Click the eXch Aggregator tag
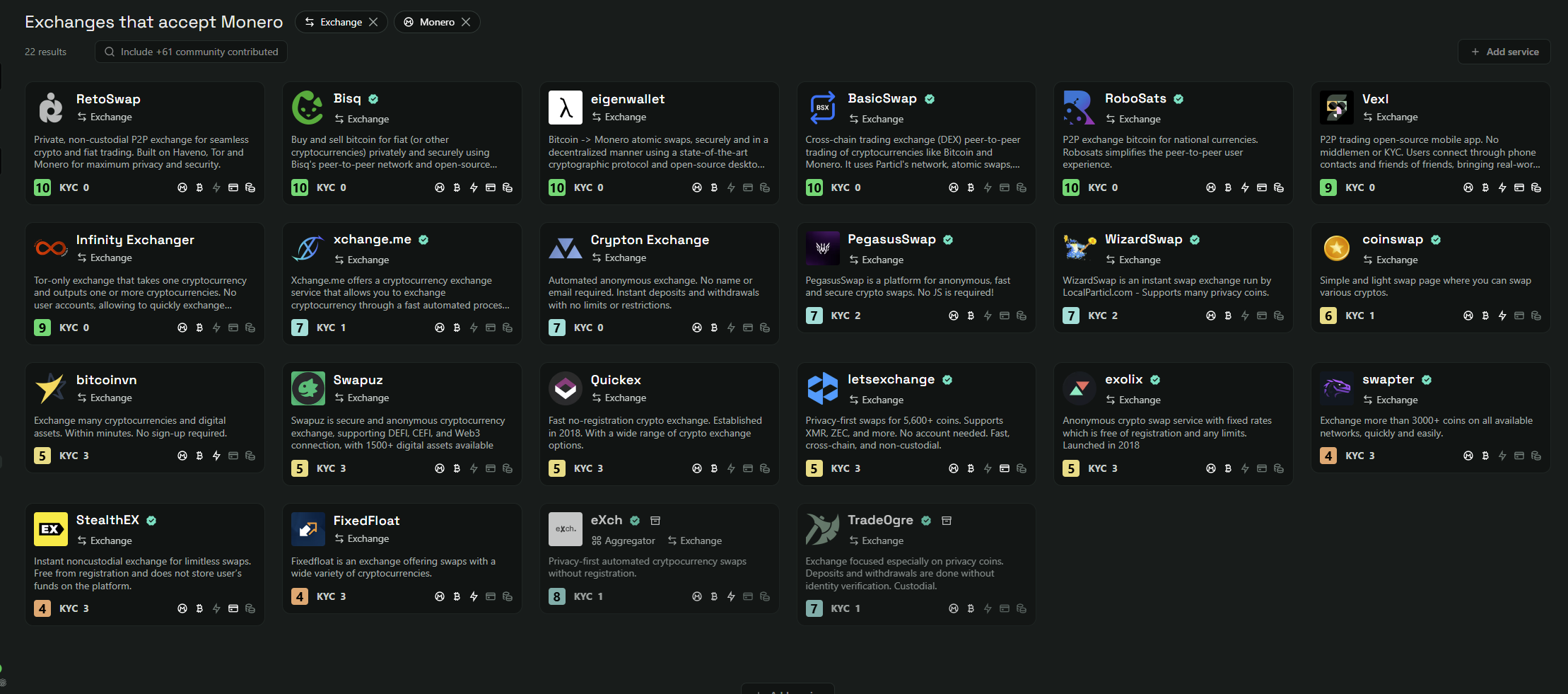Viewport: 1568px width, 694px height. tap(623, 540)
